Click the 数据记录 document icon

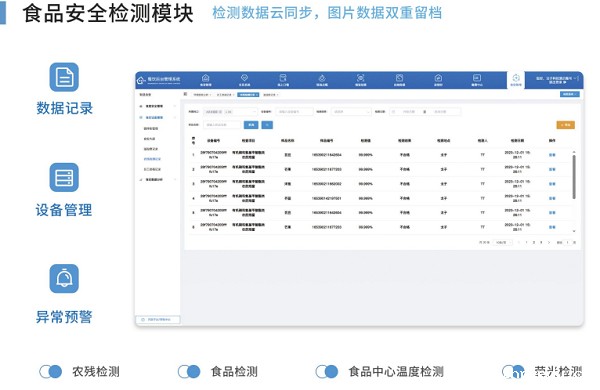64,77
